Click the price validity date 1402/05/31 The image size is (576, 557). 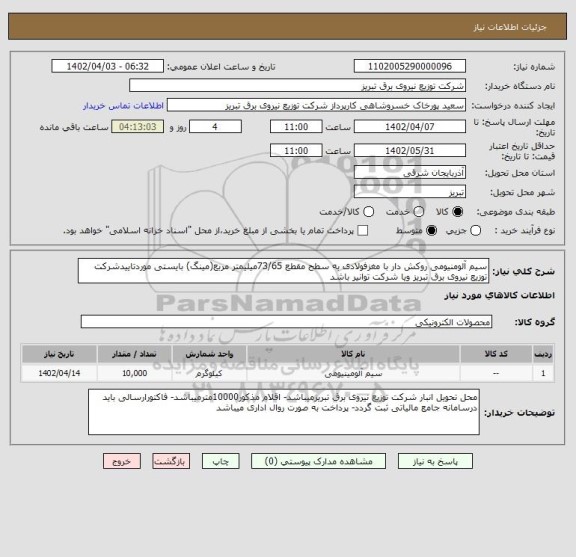tap(410, 151)
